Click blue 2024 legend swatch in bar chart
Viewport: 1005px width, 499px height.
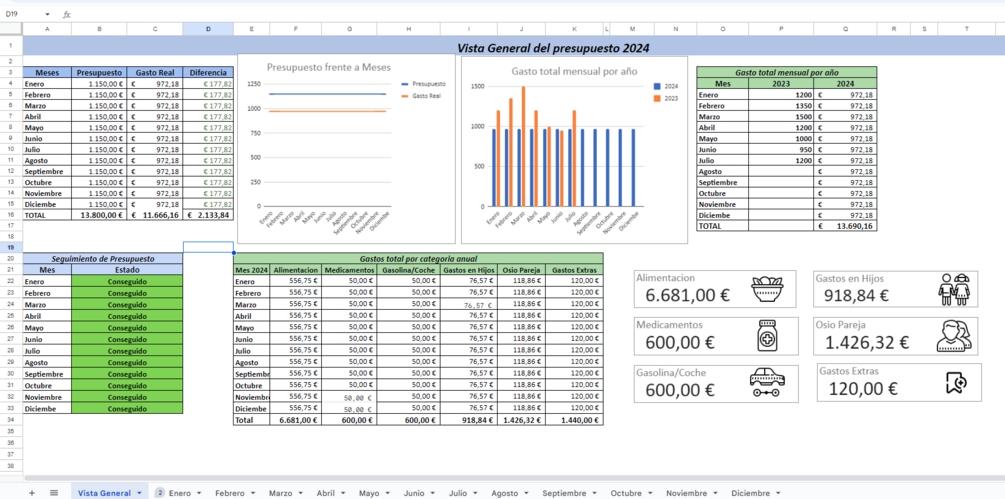pyautogui.click(x=656, y=86)
